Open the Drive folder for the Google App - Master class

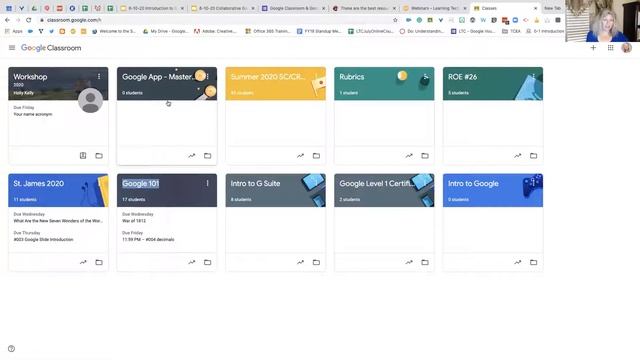207,156
